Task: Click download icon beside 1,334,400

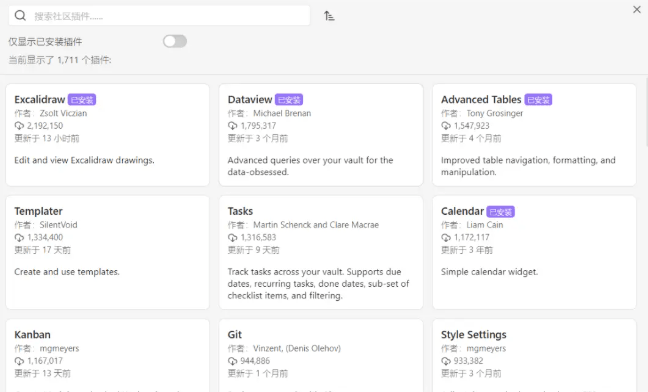Action: [19, 238]
